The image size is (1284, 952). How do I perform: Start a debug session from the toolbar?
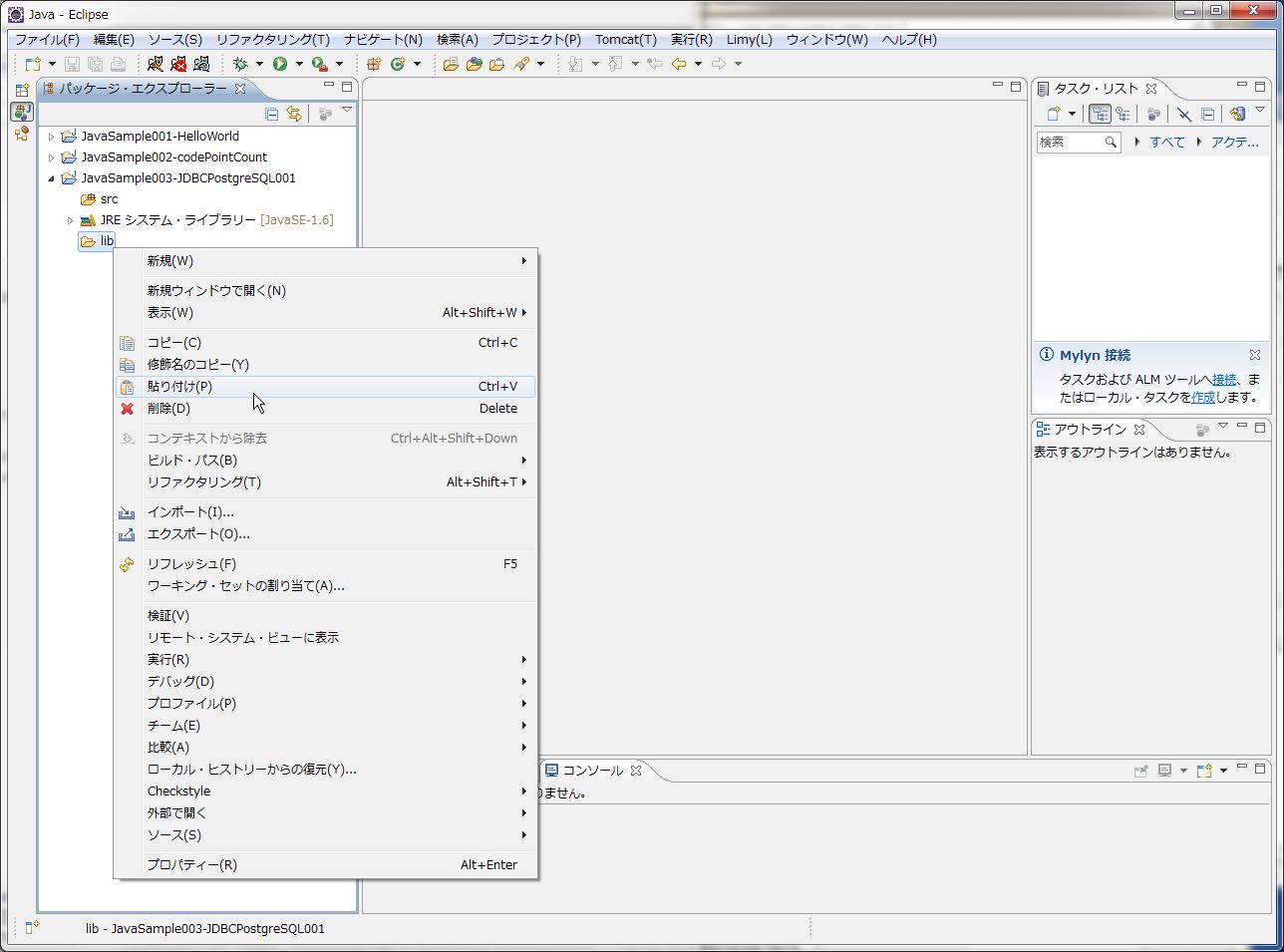(242, 63)
